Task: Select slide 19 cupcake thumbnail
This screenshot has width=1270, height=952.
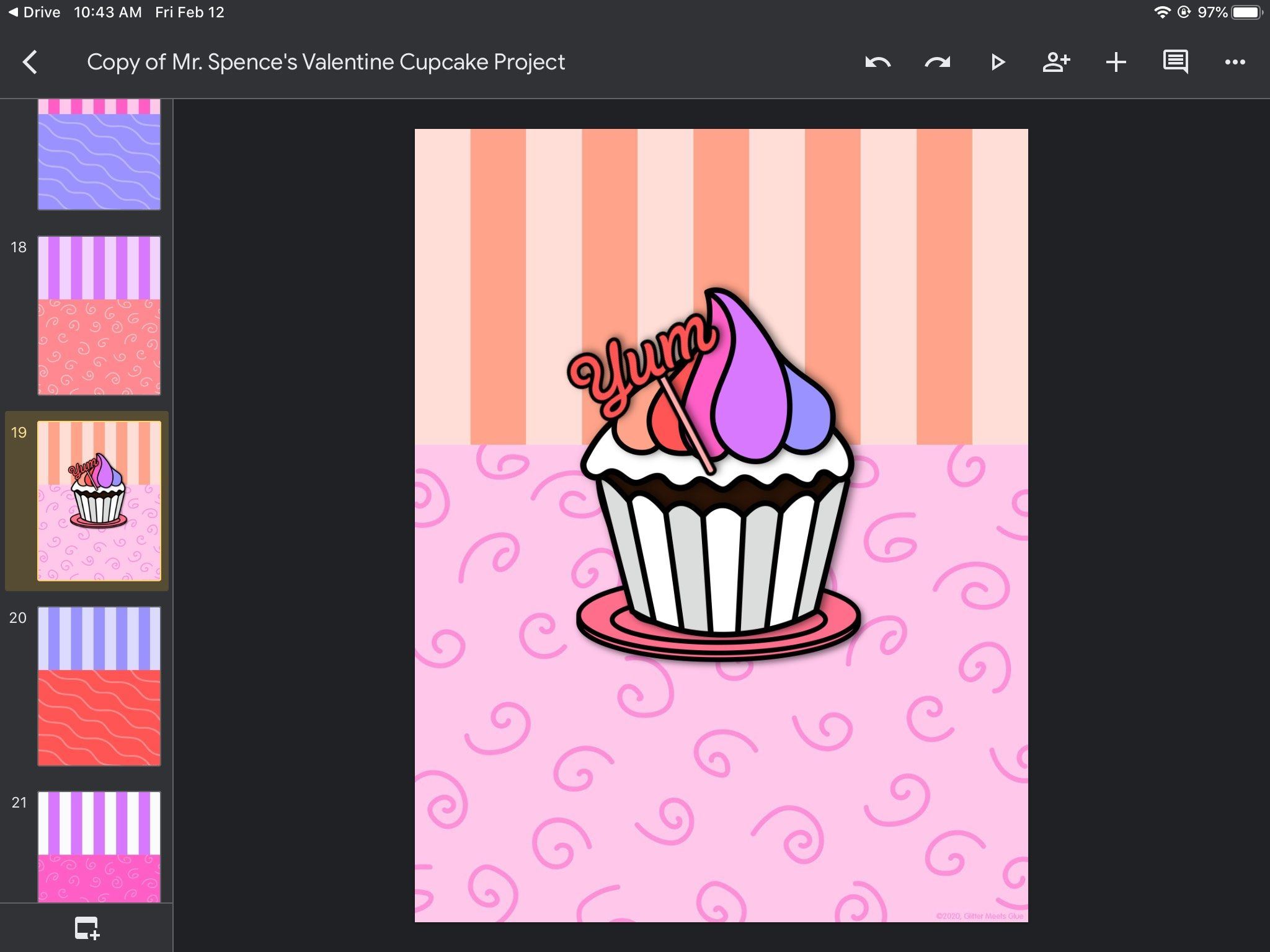Action: tap(99, 501)
